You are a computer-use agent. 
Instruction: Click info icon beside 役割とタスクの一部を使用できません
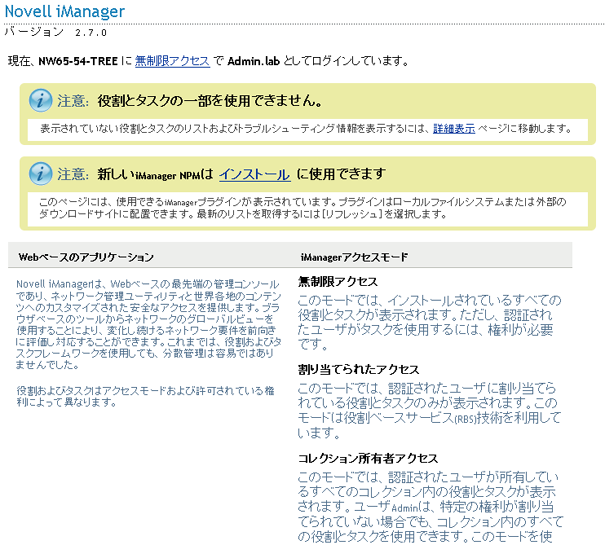tap(41, 100)
